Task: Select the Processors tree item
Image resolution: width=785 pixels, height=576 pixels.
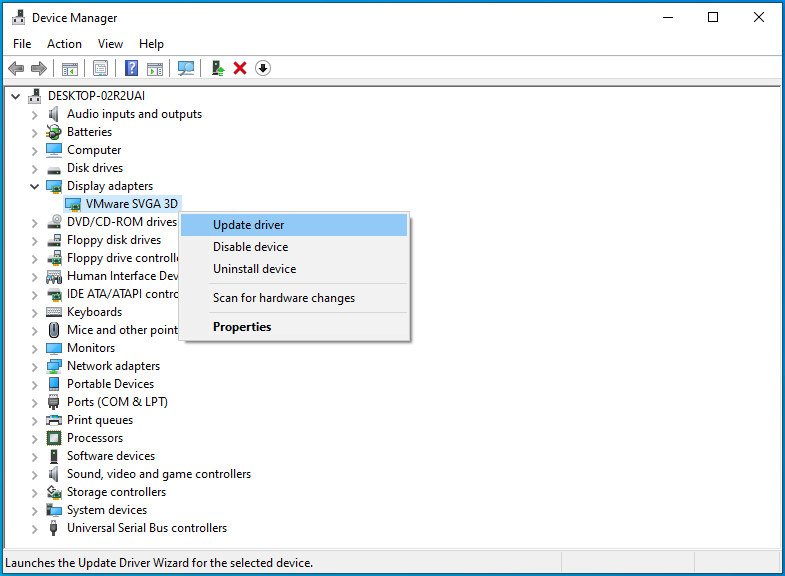Action: click(x=95, y=438)
